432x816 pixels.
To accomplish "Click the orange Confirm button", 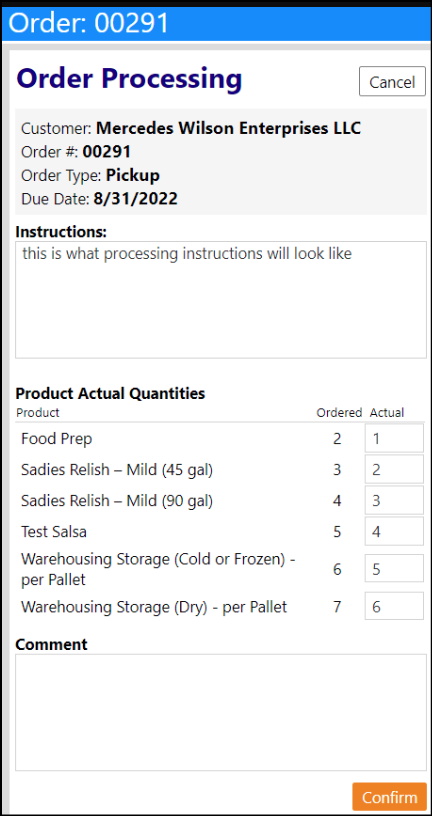I will coord(389,797).
